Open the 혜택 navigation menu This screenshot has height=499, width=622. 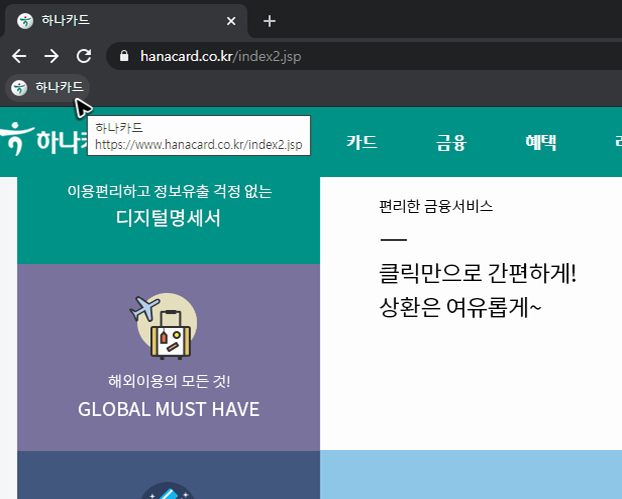pyautogui.click(x=541, y=142)
